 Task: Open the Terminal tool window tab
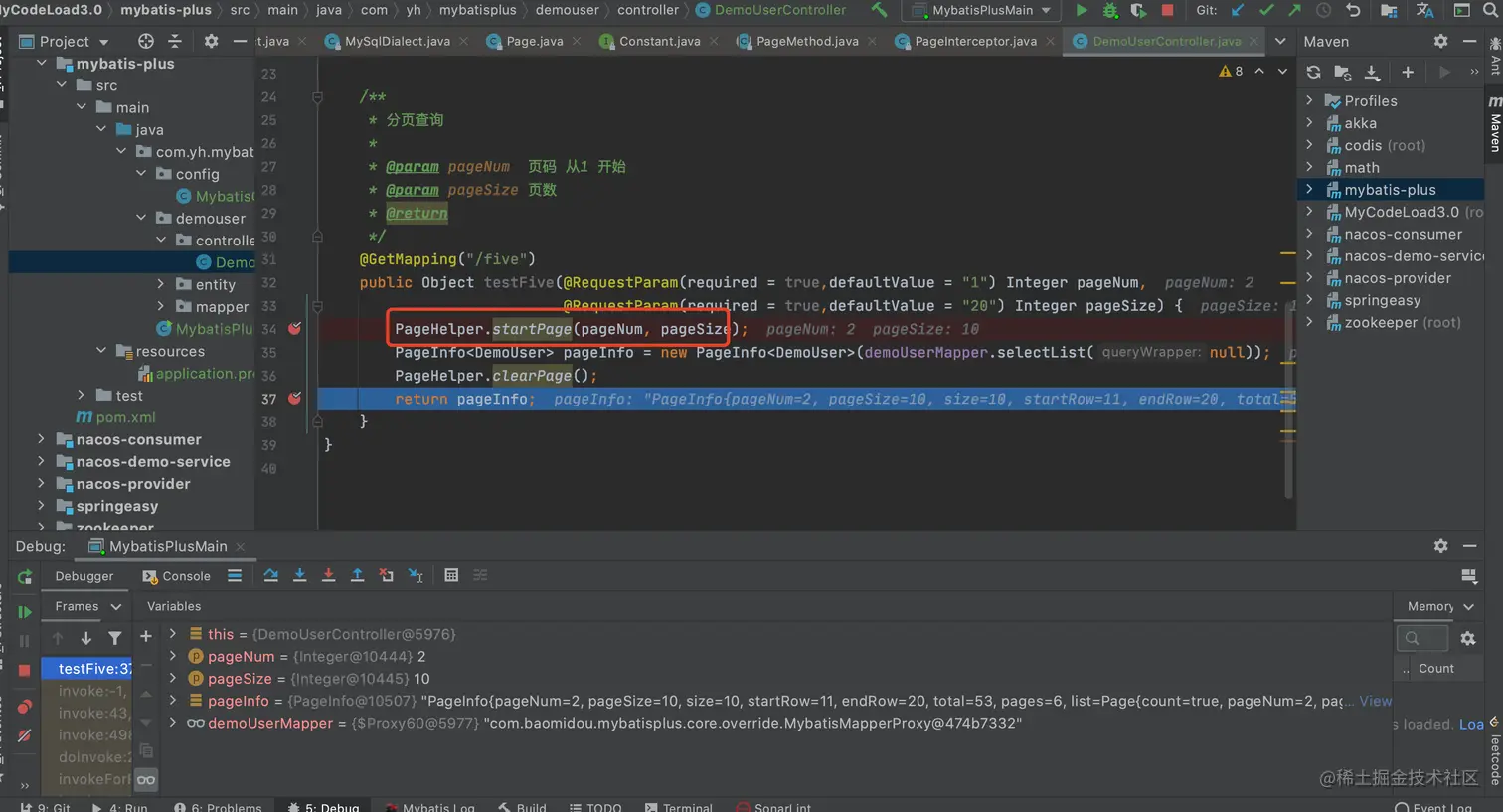pyautogui.click(x=678, y=805)
